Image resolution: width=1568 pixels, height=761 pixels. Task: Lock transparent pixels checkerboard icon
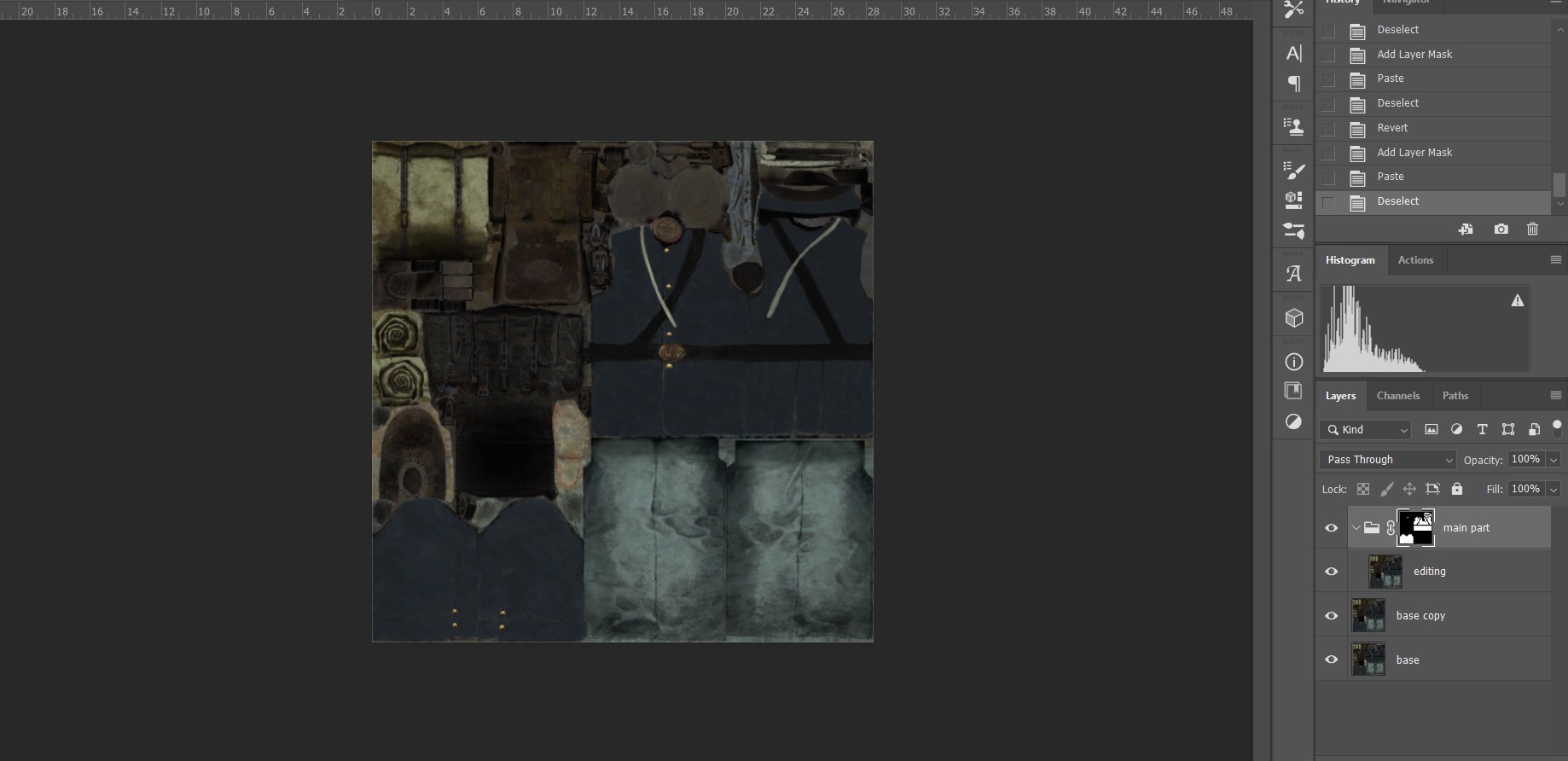1363,489
